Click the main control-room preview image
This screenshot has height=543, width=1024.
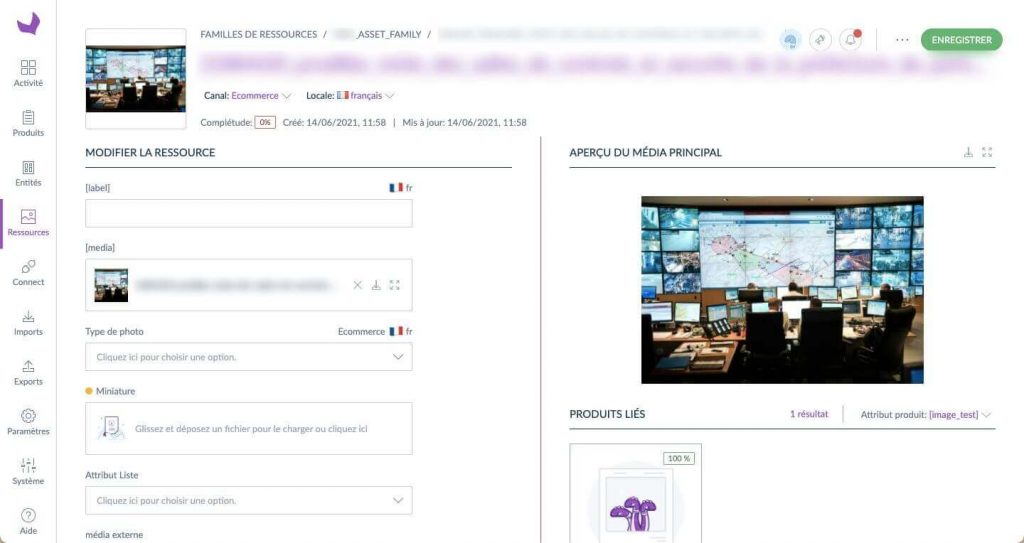[782, 289]
